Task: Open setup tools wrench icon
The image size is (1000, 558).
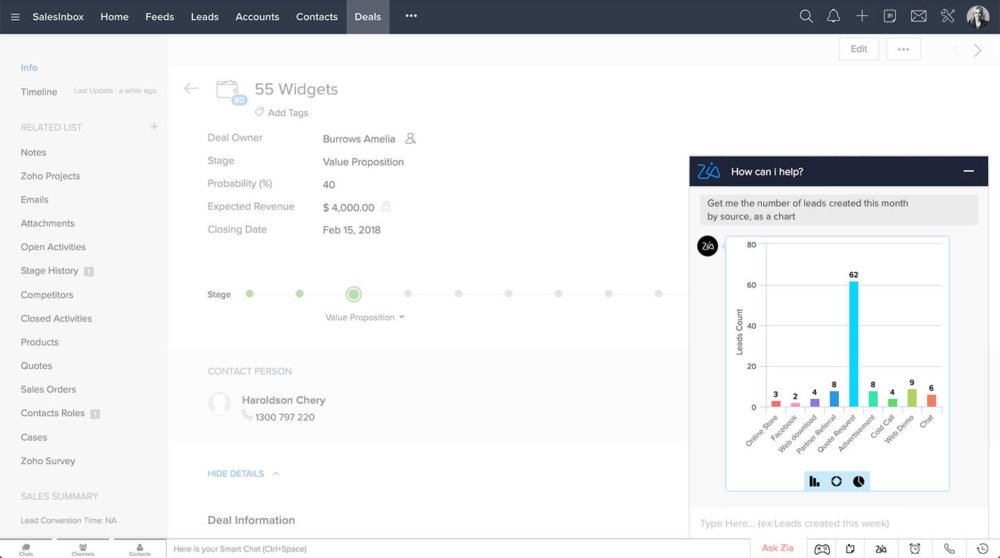Action: point(947,16)
